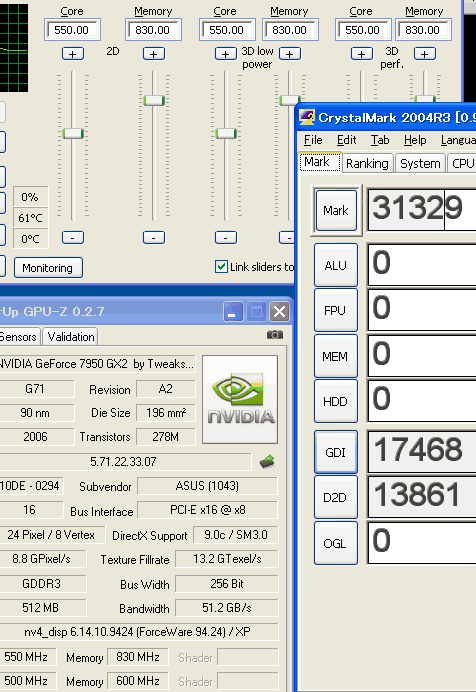
Task: Open CrystalMark File menu
Action: 313,140
